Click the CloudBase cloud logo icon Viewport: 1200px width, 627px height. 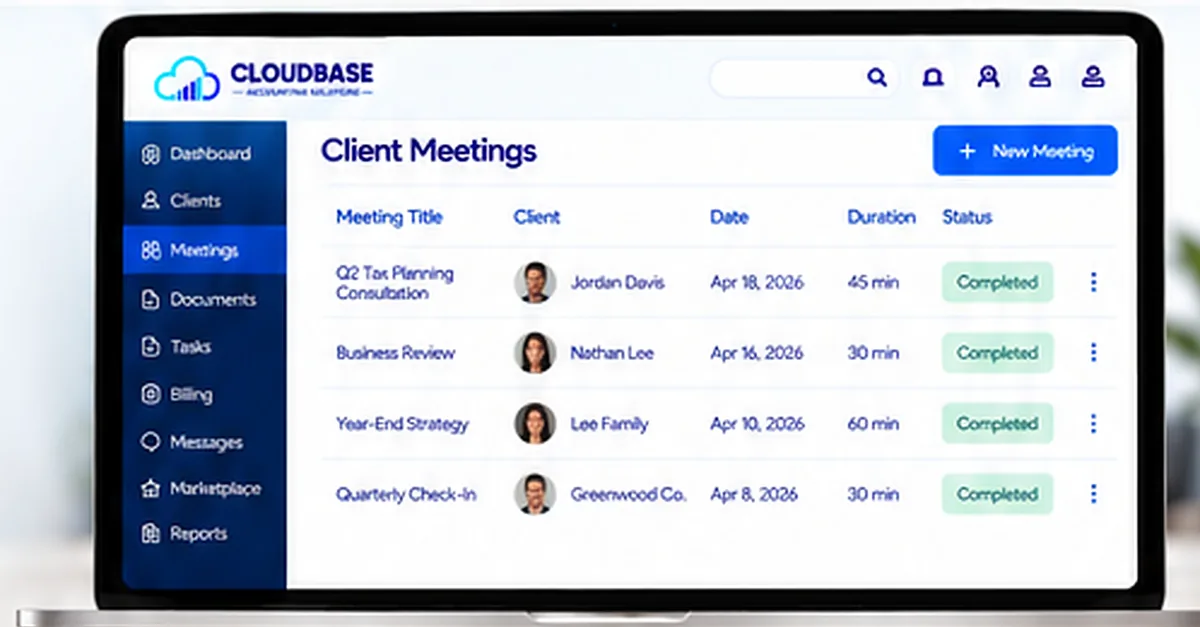[x=187, y=79]
